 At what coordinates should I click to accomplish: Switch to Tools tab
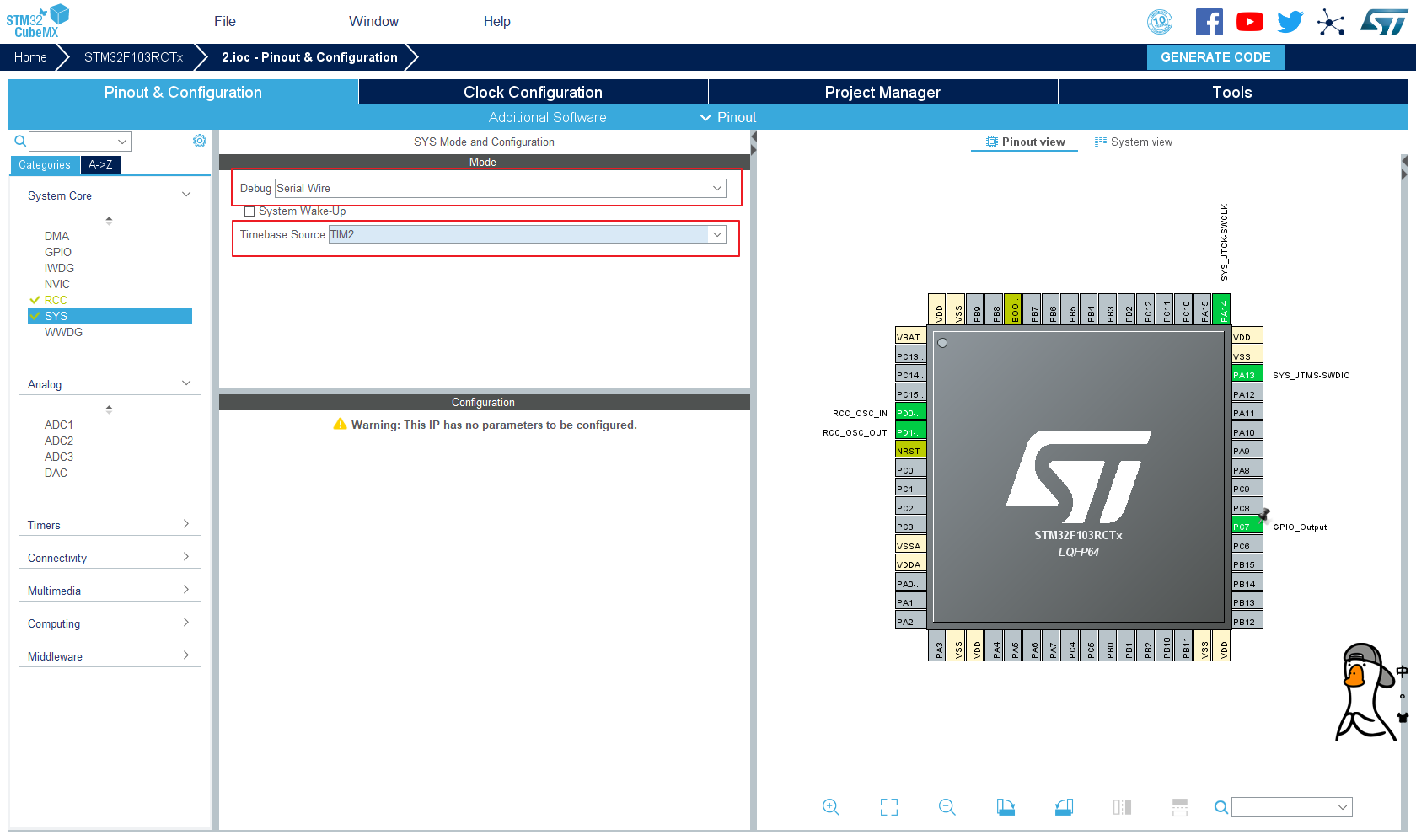pos(1232,92)
